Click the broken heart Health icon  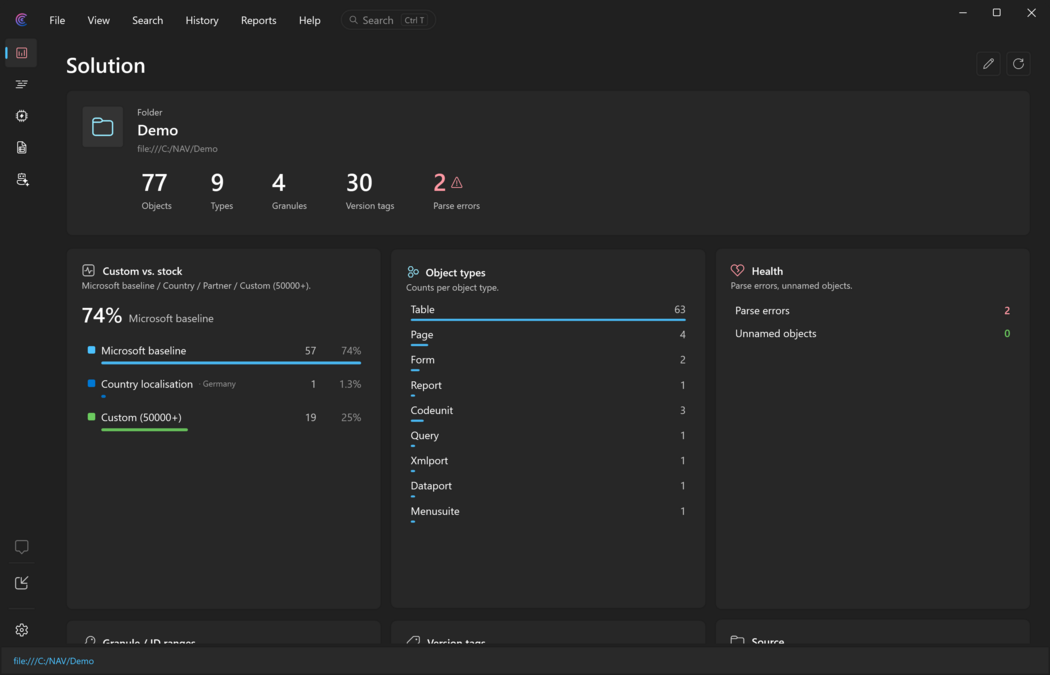737,271
